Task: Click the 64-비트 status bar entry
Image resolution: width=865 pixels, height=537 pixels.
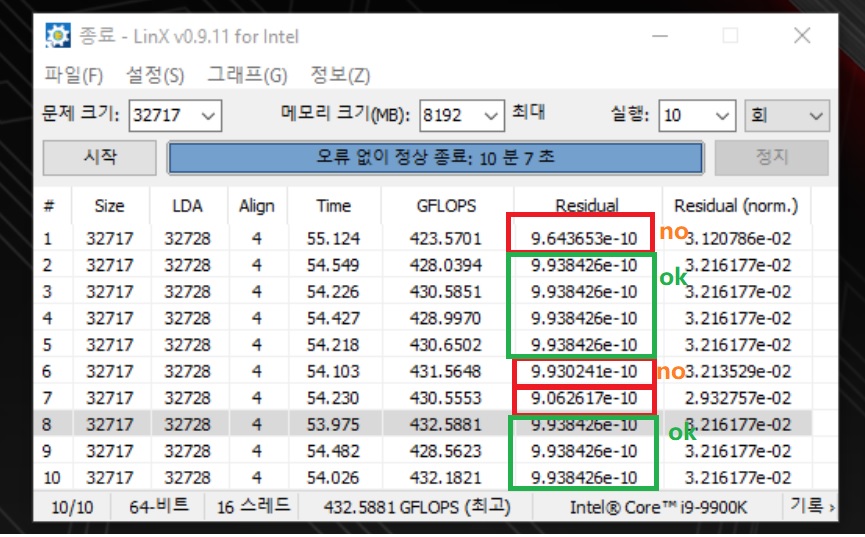Action: (159, 507)
